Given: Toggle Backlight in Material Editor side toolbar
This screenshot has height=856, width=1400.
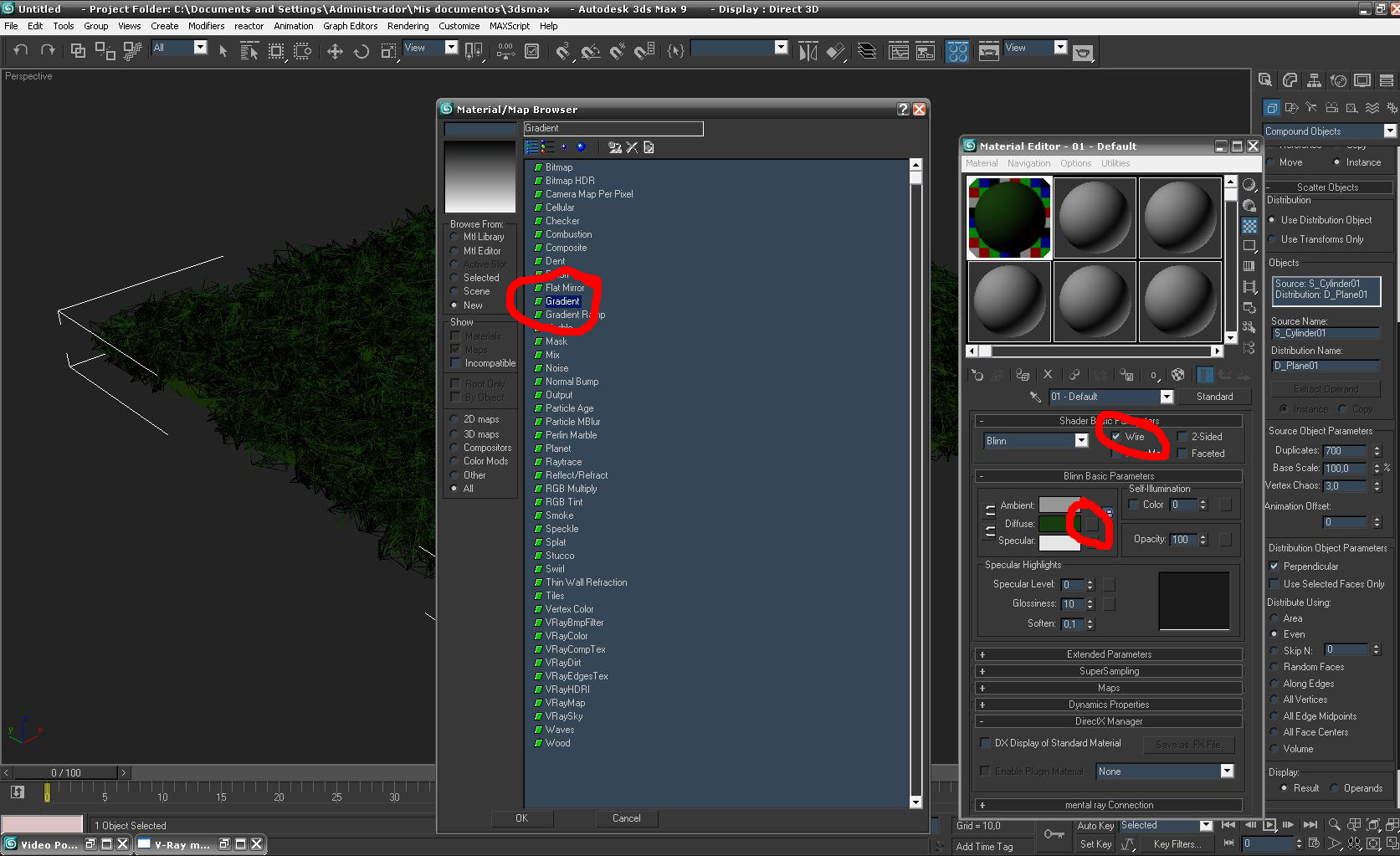Looking at the screenshot, I should point(1249,206).
